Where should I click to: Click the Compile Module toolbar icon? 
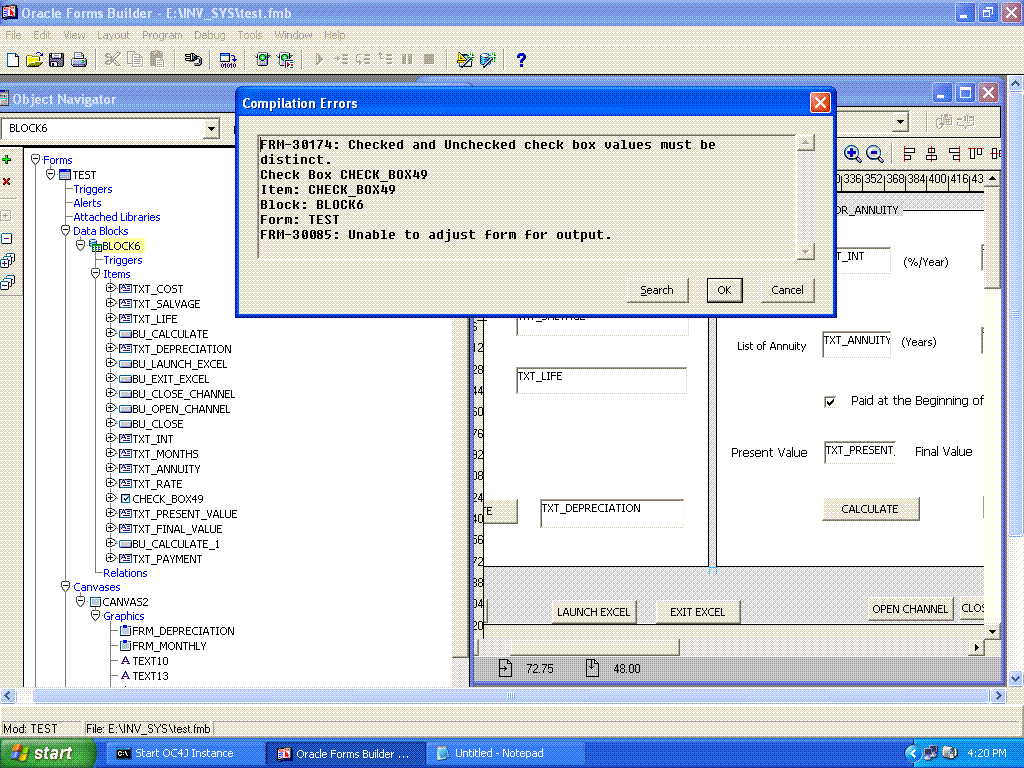pos(228,60)
